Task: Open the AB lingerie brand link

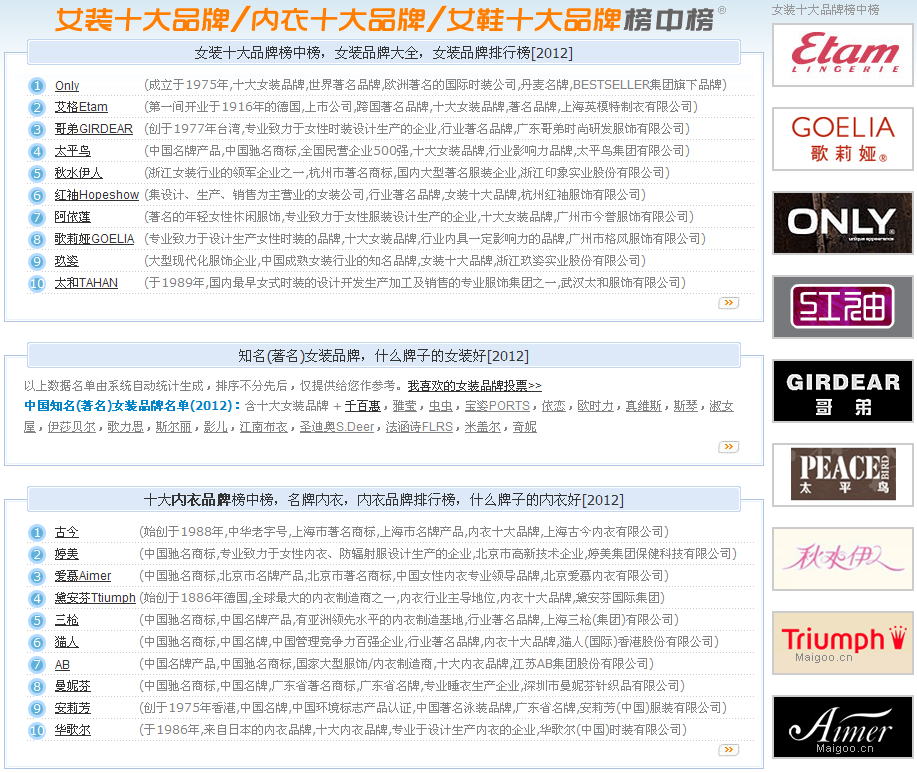Action: click(62, 664)
